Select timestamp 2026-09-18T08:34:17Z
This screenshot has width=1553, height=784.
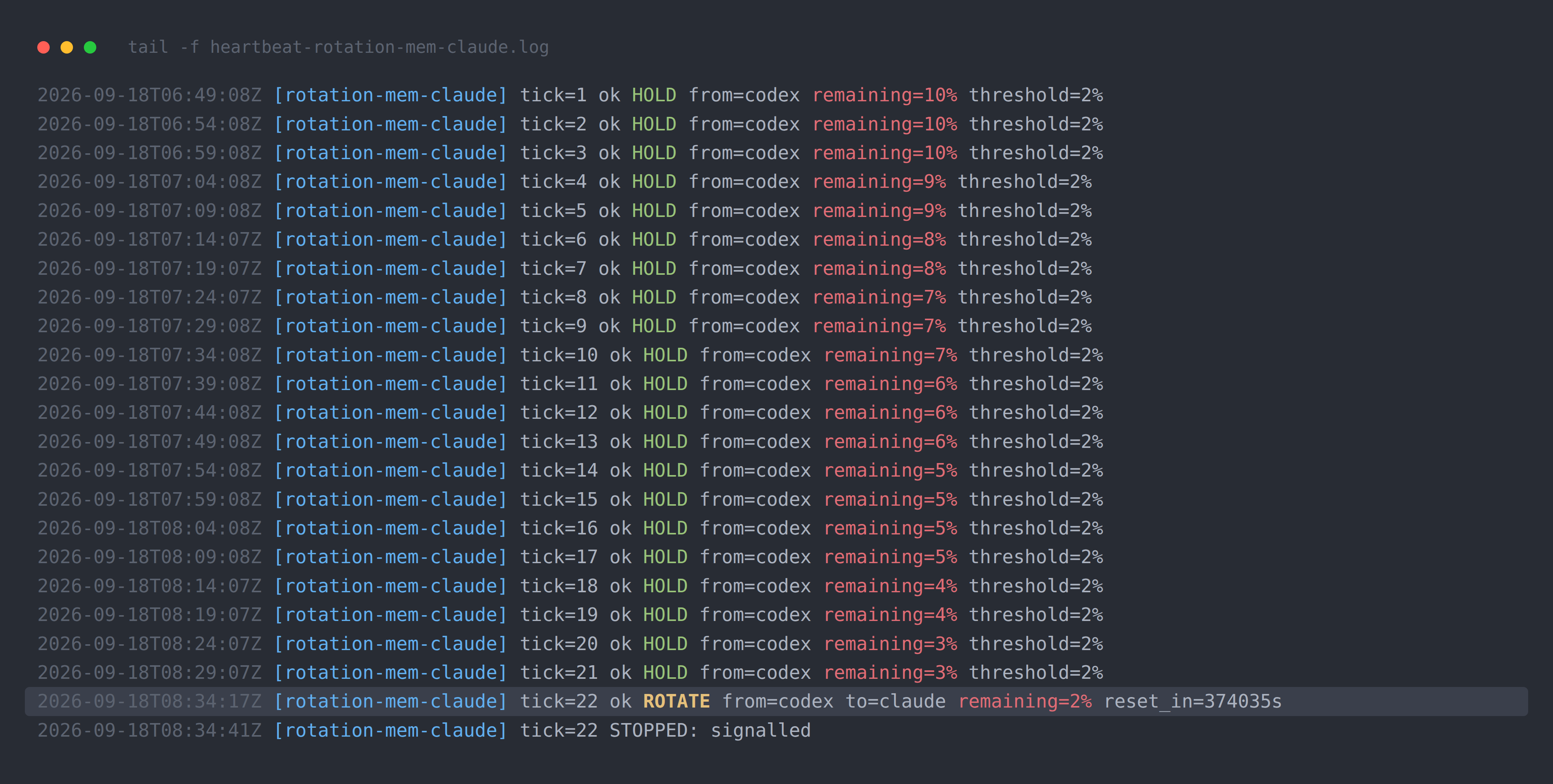pos(149,701)
